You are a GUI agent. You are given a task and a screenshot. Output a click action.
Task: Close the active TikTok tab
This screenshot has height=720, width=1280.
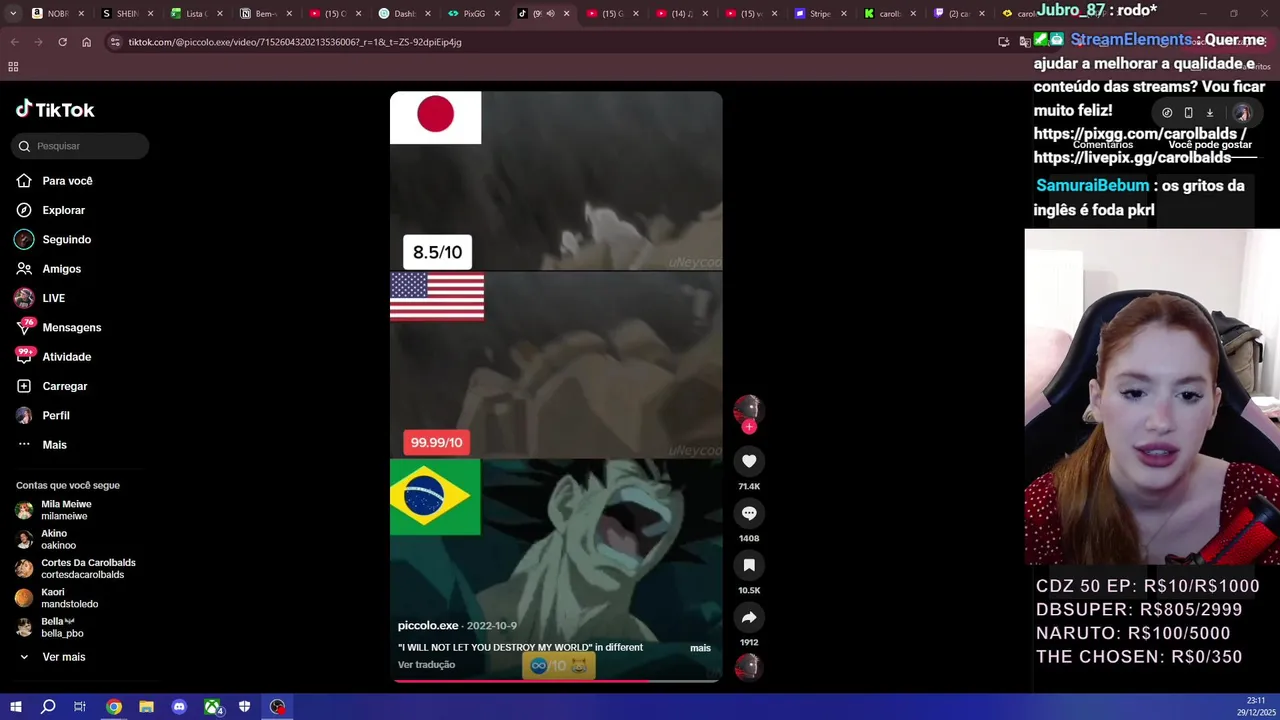[567, 14]
